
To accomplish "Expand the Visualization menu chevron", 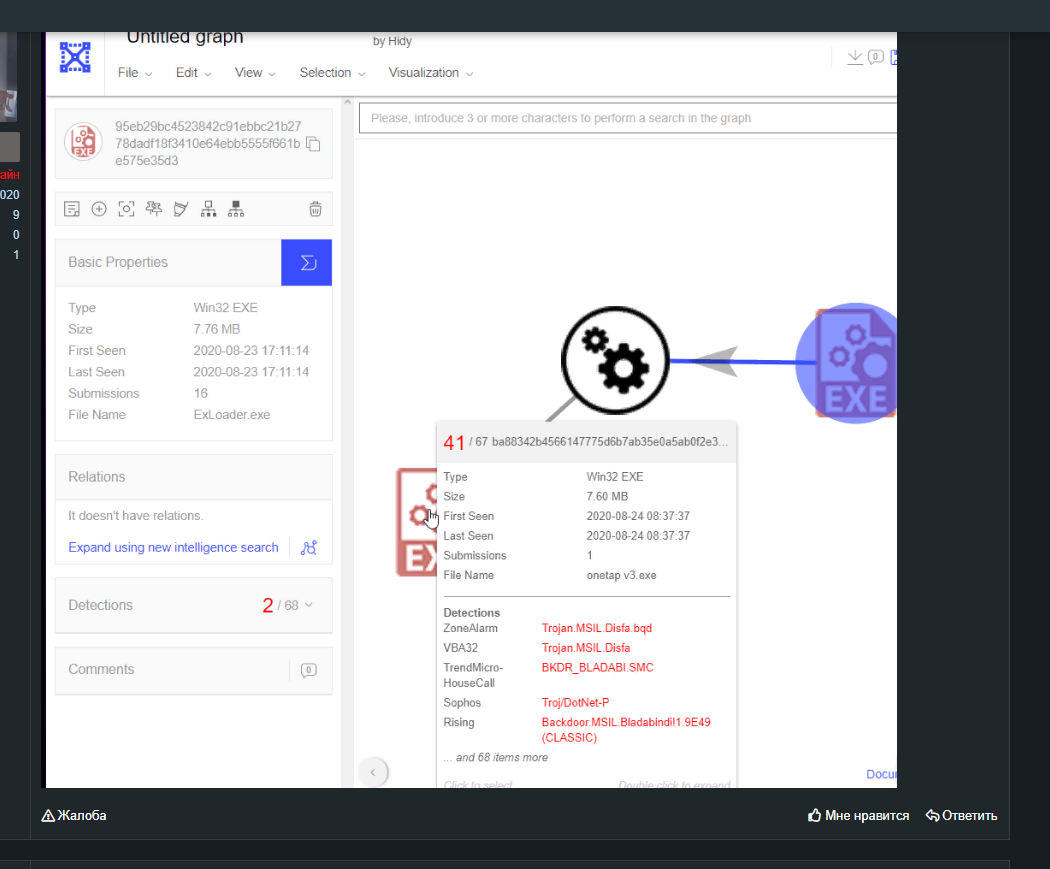I will click(x=469, y=74).
